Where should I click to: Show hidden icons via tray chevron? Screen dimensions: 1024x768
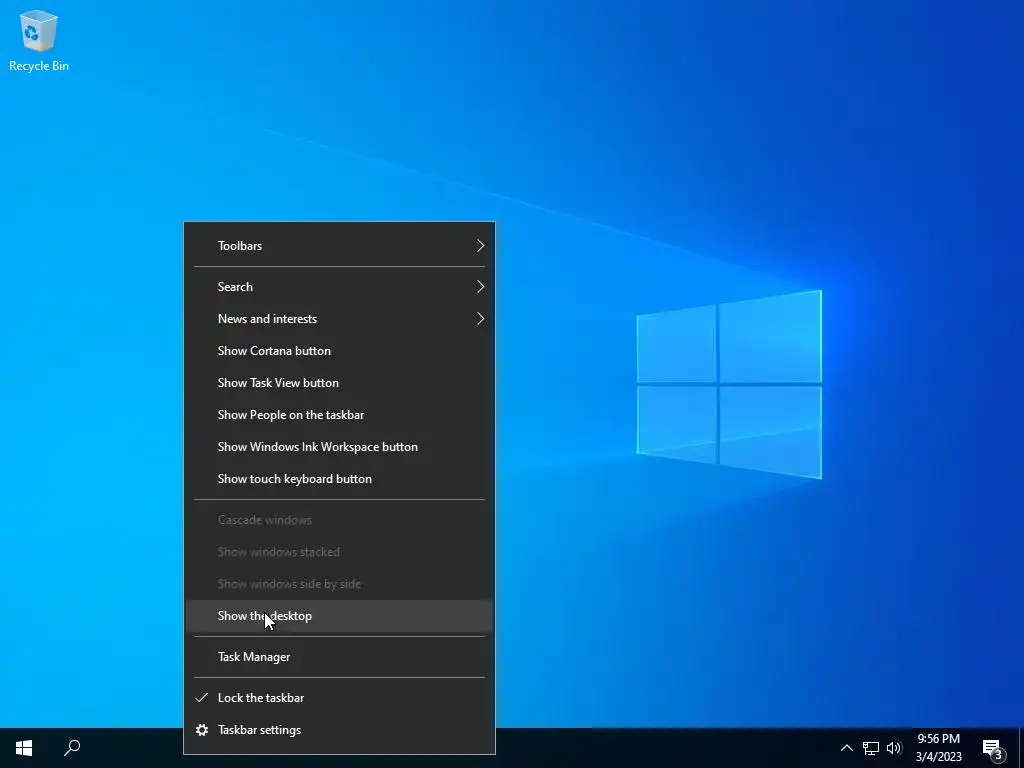pos(846,748)
